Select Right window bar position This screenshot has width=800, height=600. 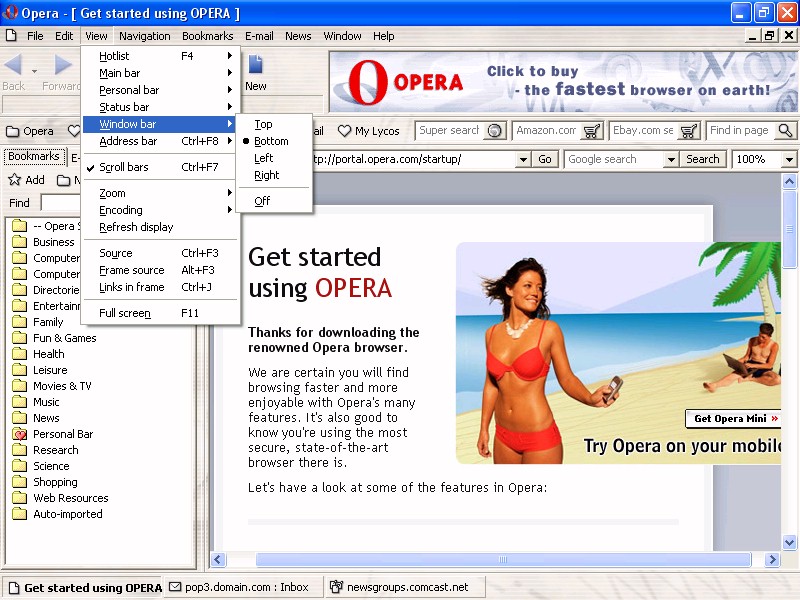pyautogui.click(x=274, y=175)
